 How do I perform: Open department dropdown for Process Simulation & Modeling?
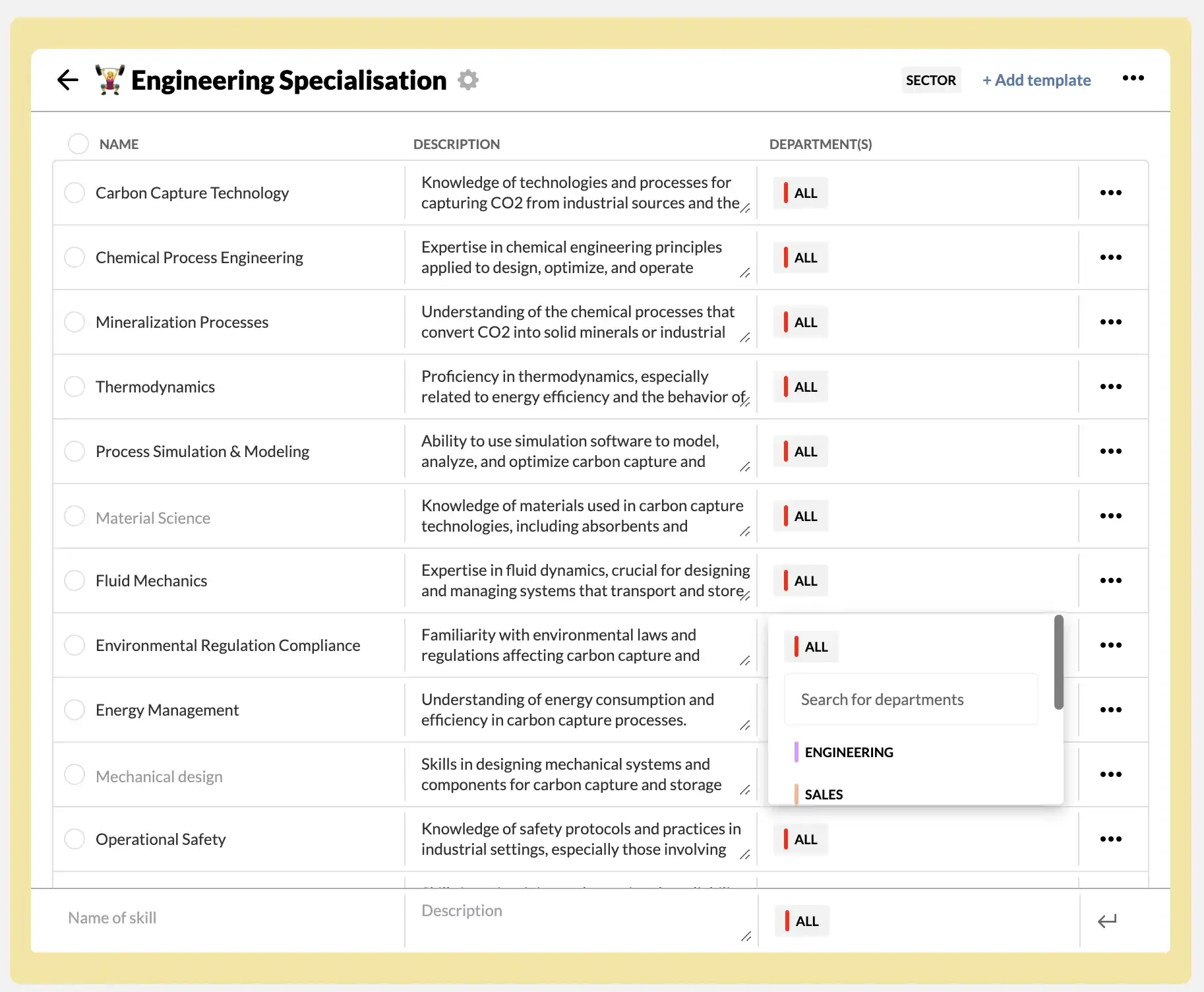point(800,451)
